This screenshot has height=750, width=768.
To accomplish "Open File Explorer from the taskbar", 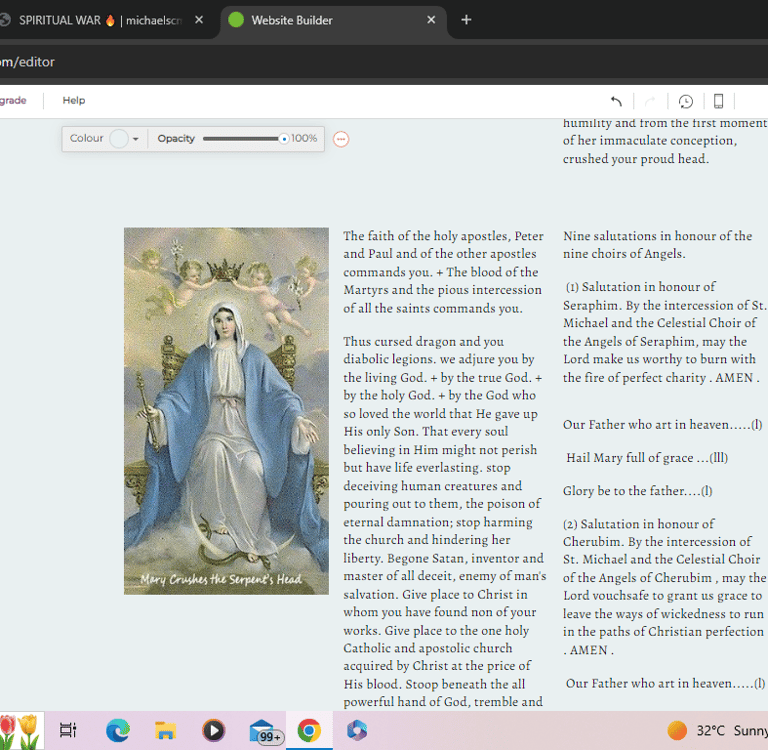I will coord(166,730).
